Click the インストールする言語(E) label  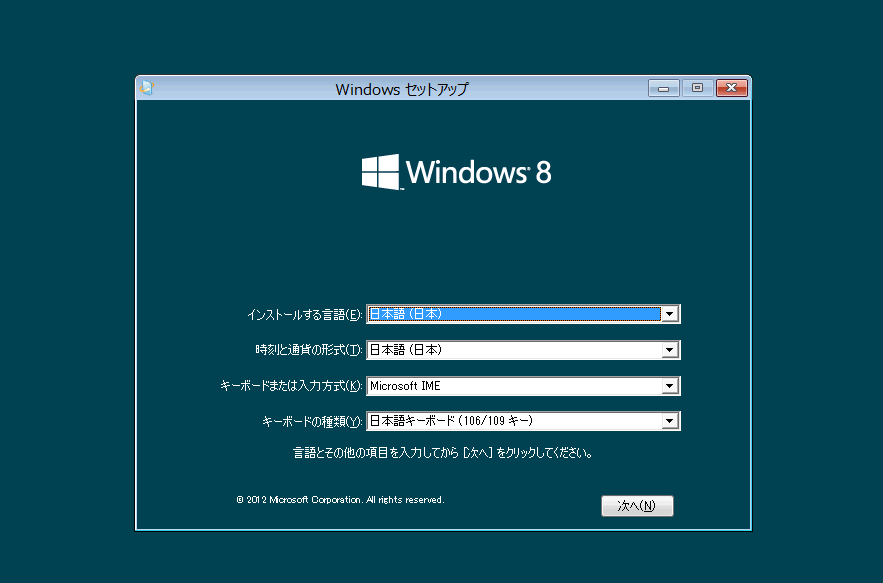point(304,315)
